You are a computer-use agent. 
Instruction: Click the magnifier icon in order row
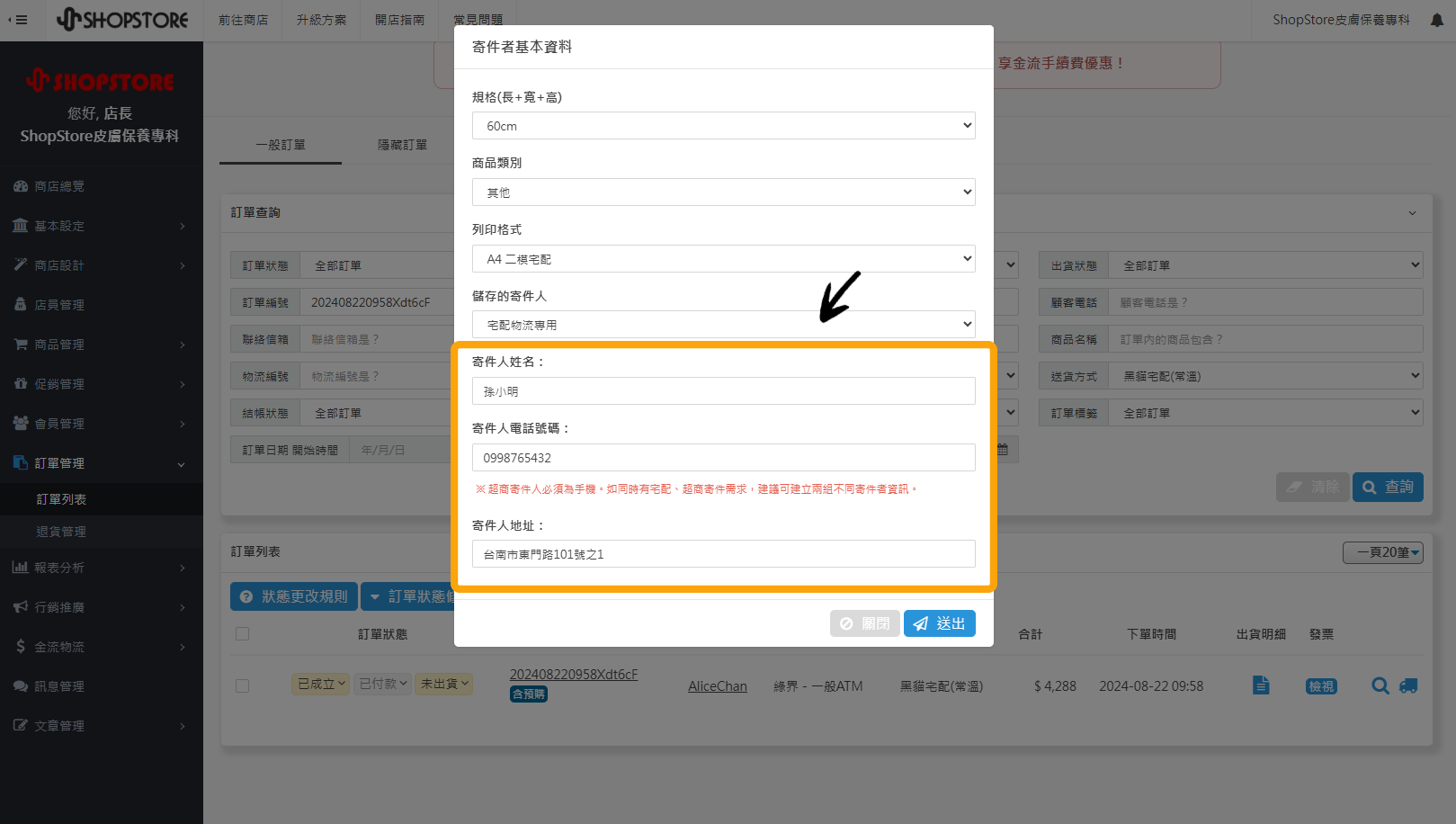(x=1380, y=685)
